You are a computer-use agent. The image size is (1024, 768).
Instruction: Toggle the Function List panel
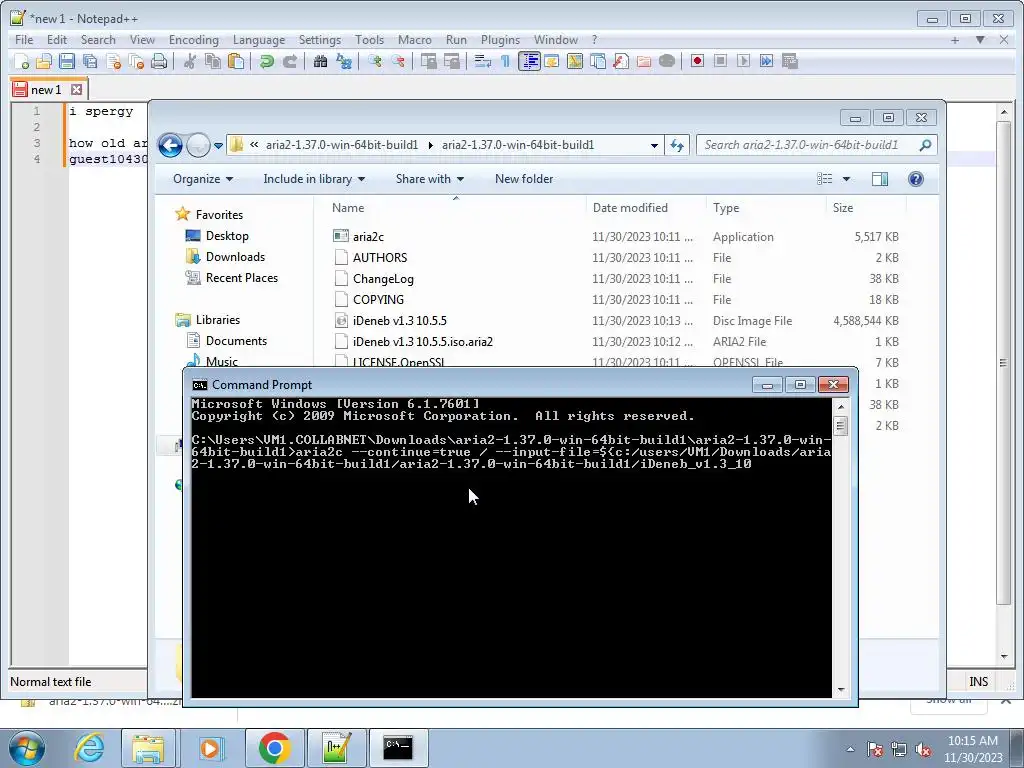coord(621,61)
